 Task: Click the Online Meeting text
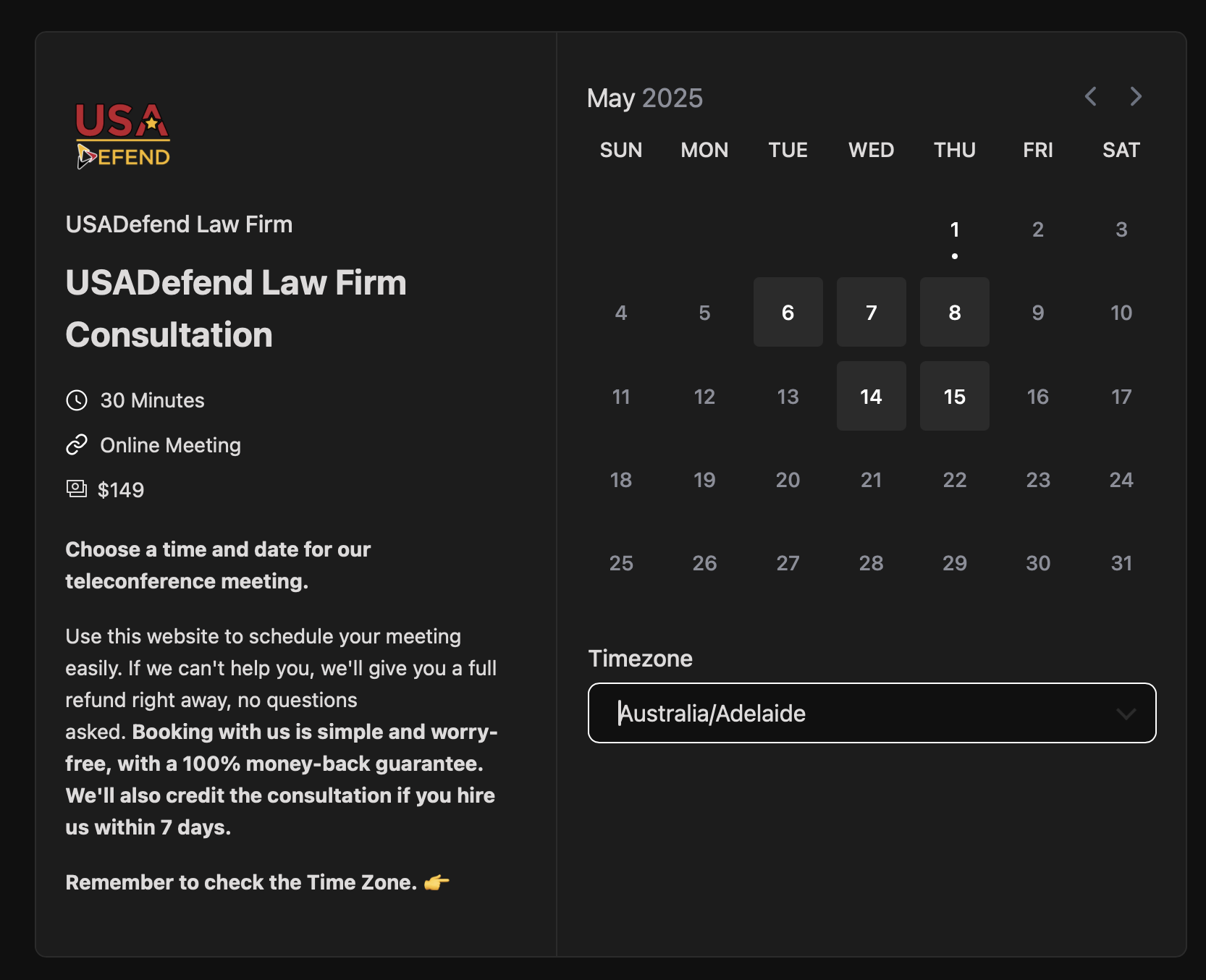point(171,445)
